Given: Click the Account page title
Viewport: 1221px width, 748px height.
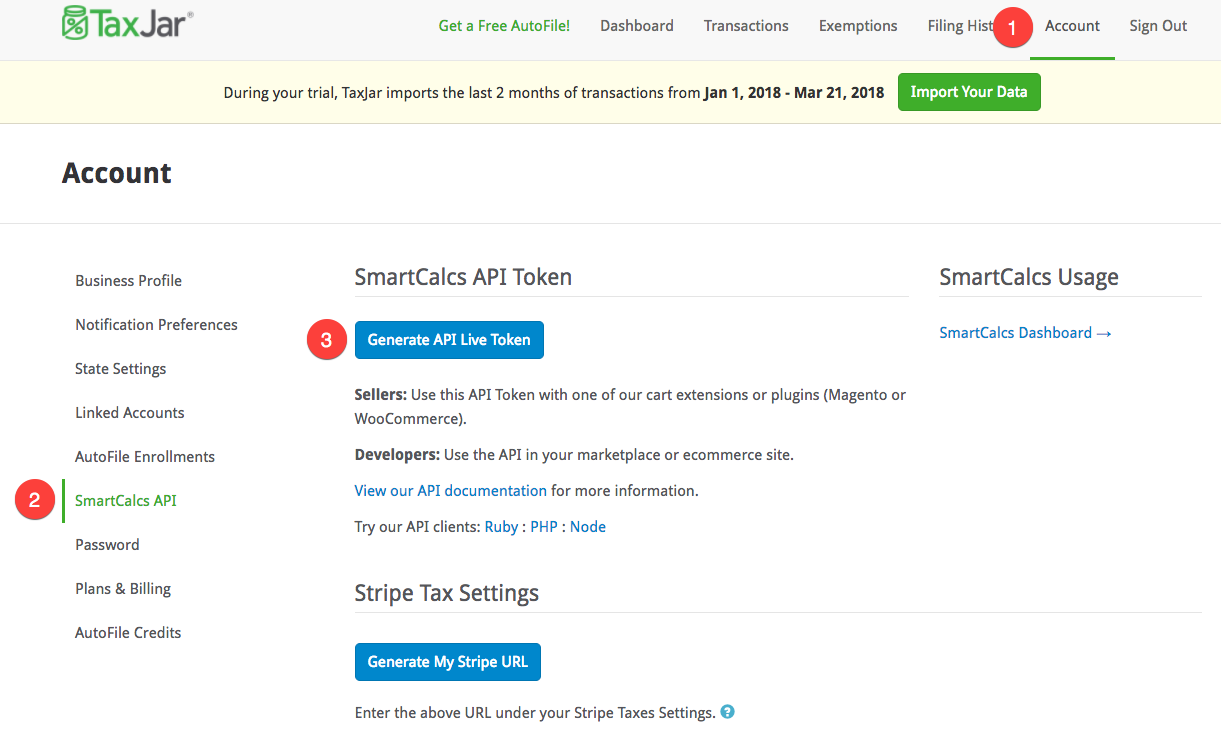Looking at the screenshot, I should 117,173.
